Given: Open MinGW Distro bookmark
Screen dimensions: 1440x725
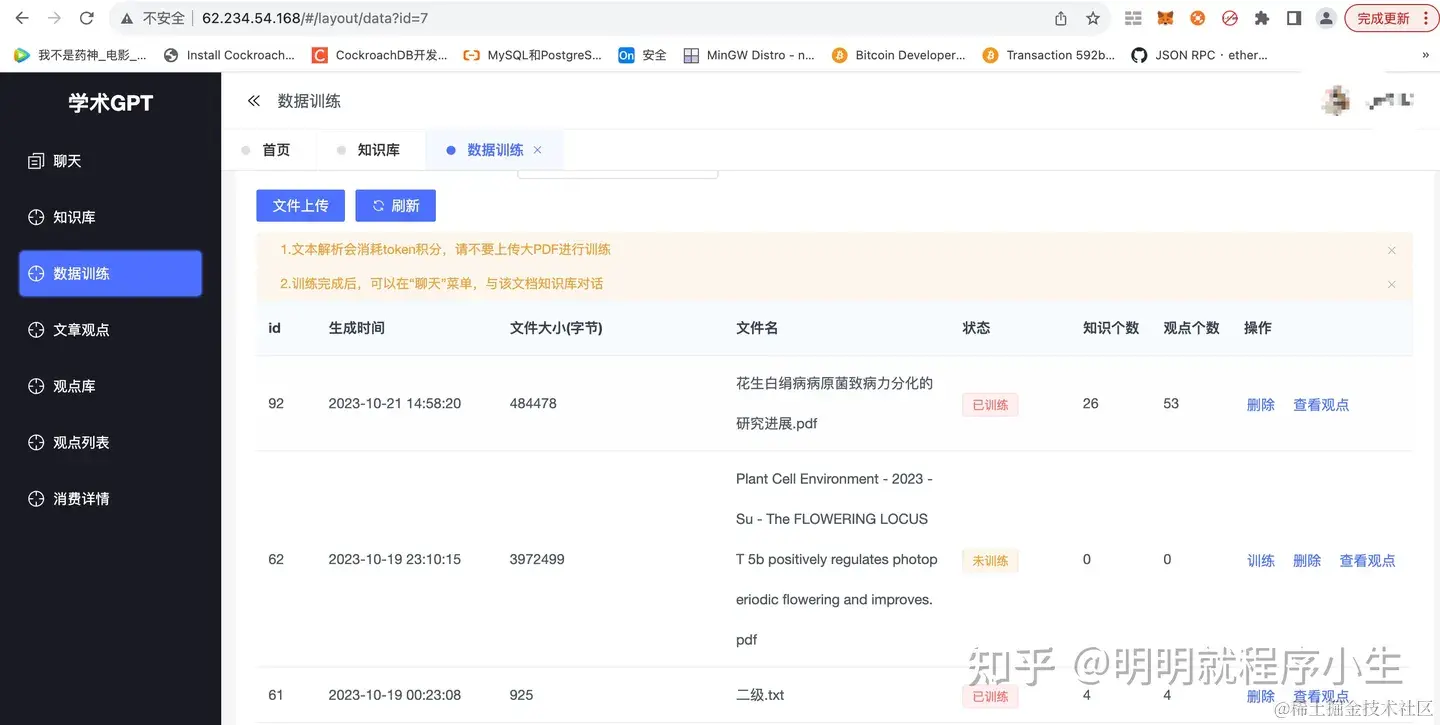Looking at the screenshot, I should [749, 55].
